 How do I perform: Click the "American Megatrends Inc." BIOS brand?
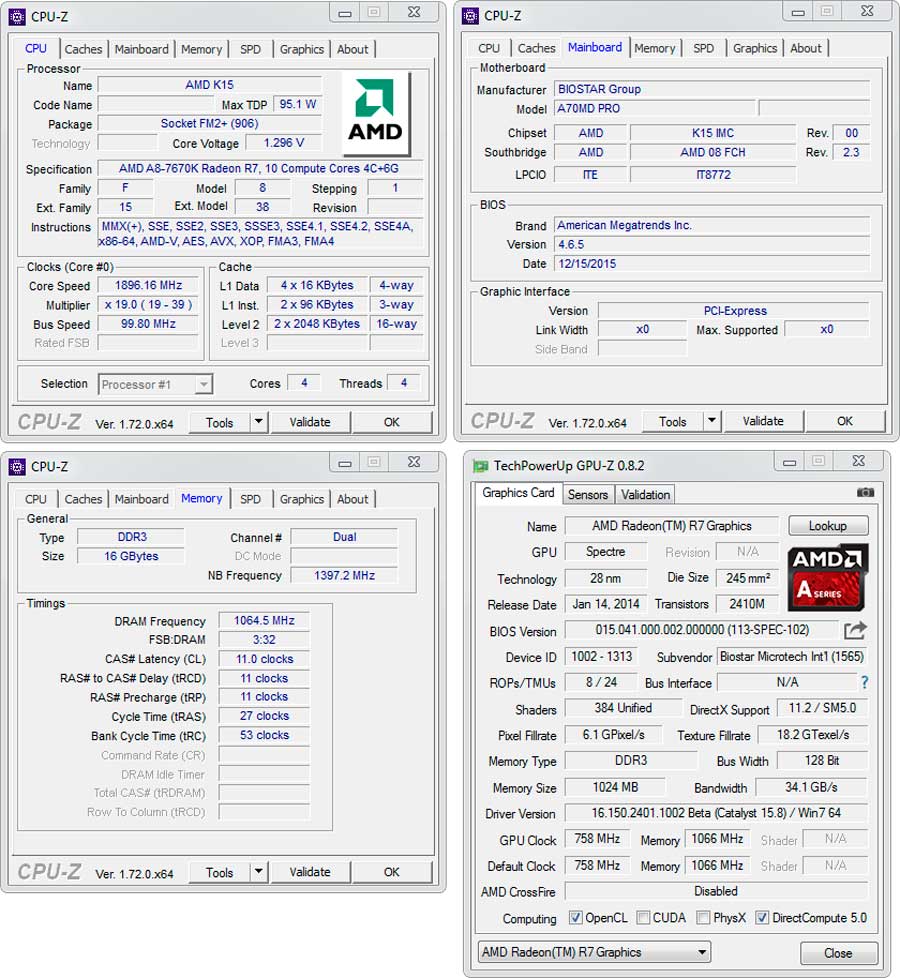tap(712, 225)
